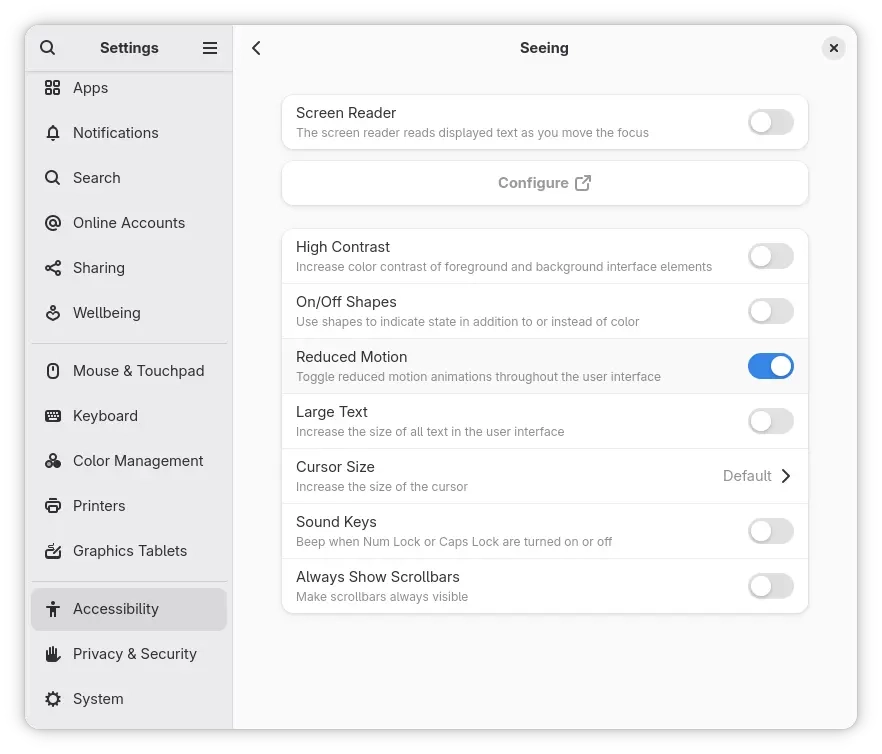Screen dimensions: 882x754
Task: Click the back arrow to Accessibility
Action: point(256,48)
